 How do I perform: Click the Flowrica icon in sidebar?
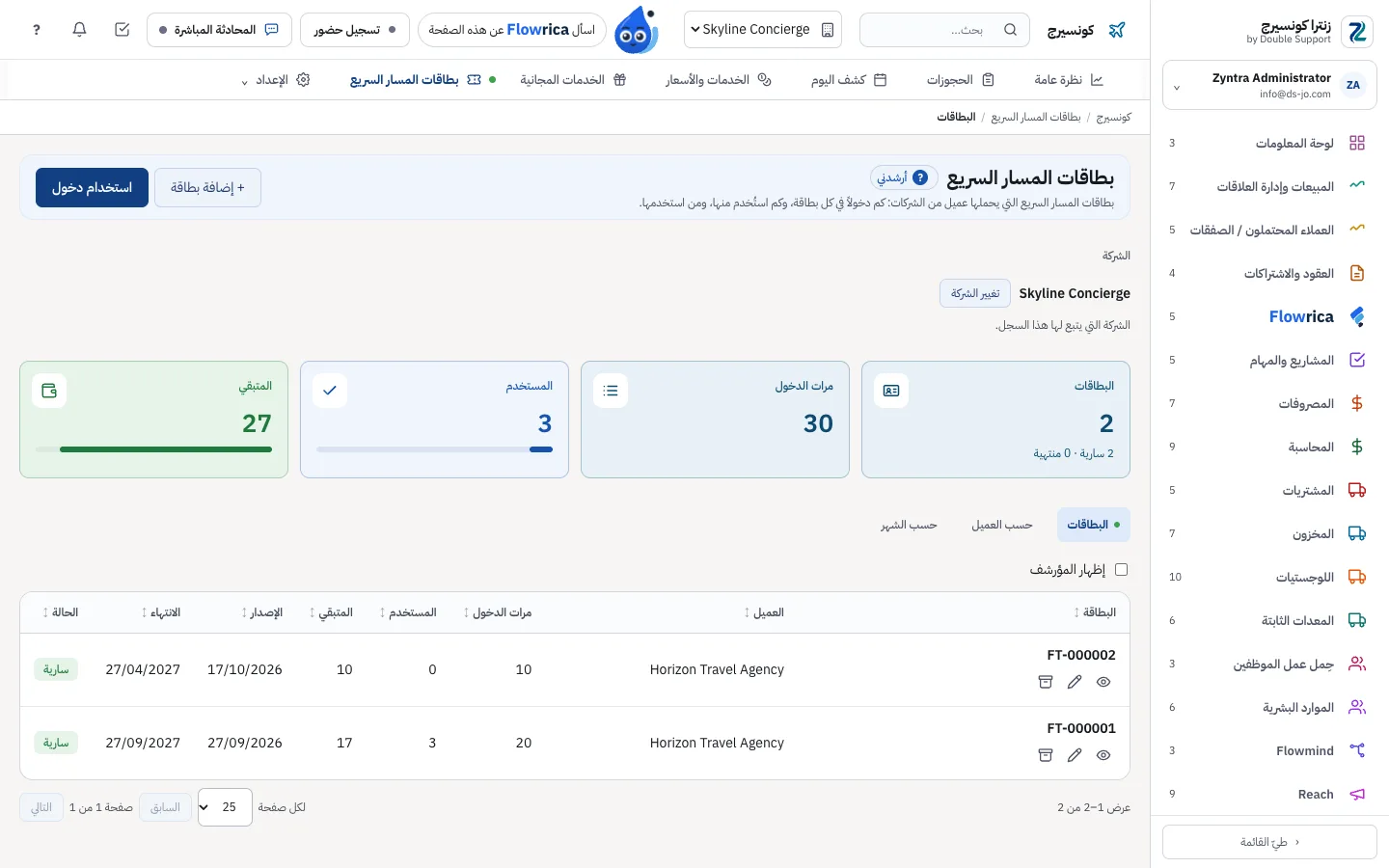(1357, 316)
